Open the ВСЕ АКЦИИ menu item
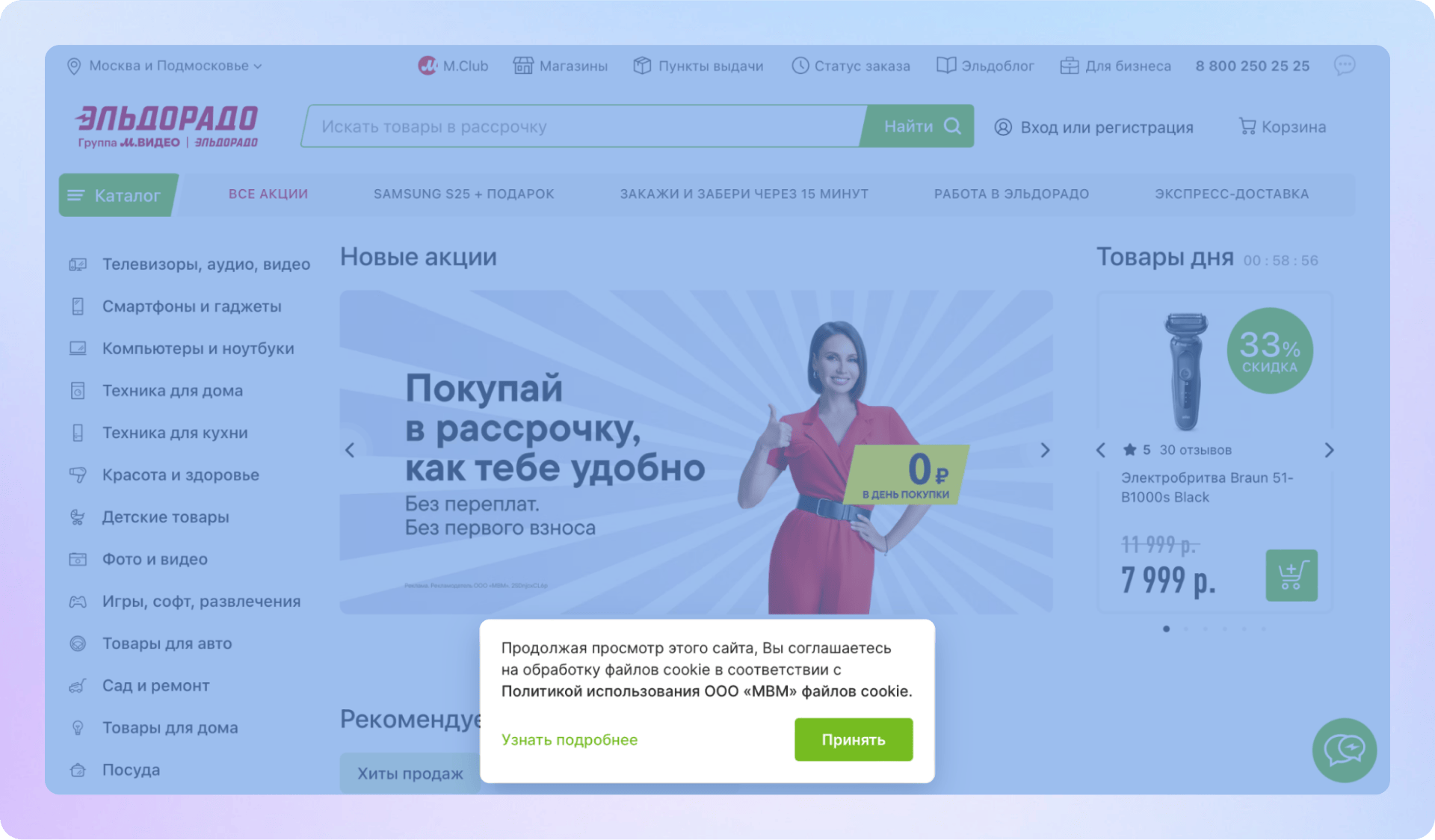The height and width of the screenshot is (840, 1435). [268, 194]
